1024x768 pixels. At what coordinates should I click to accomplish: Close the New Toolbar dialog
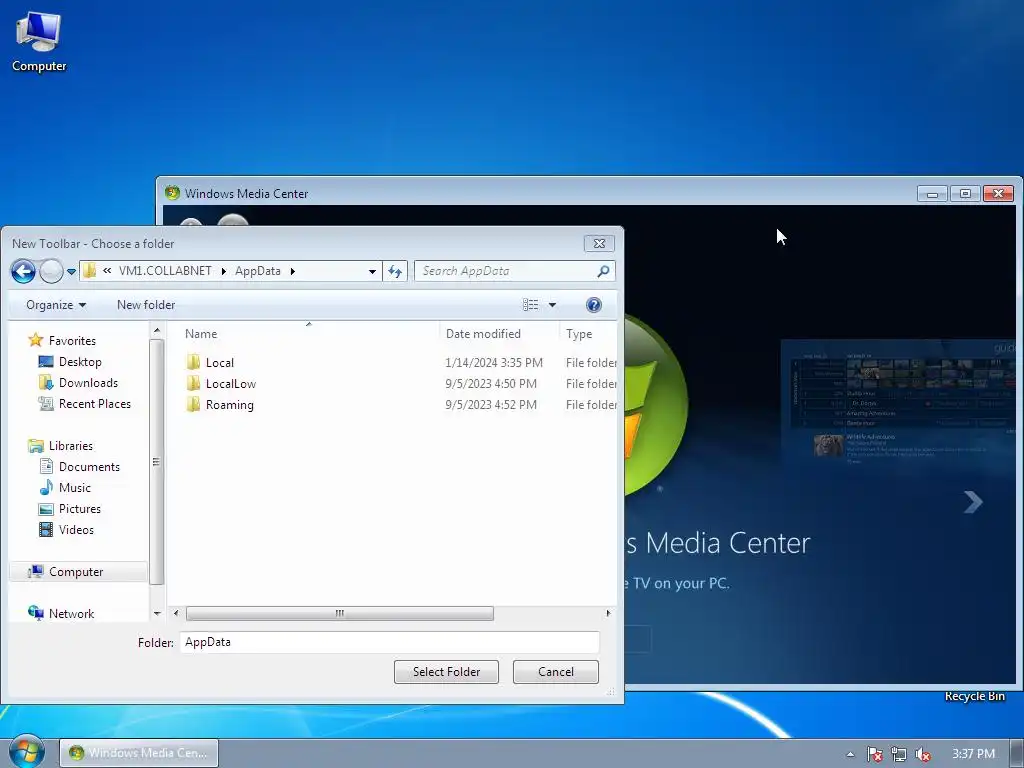point(599,244)
